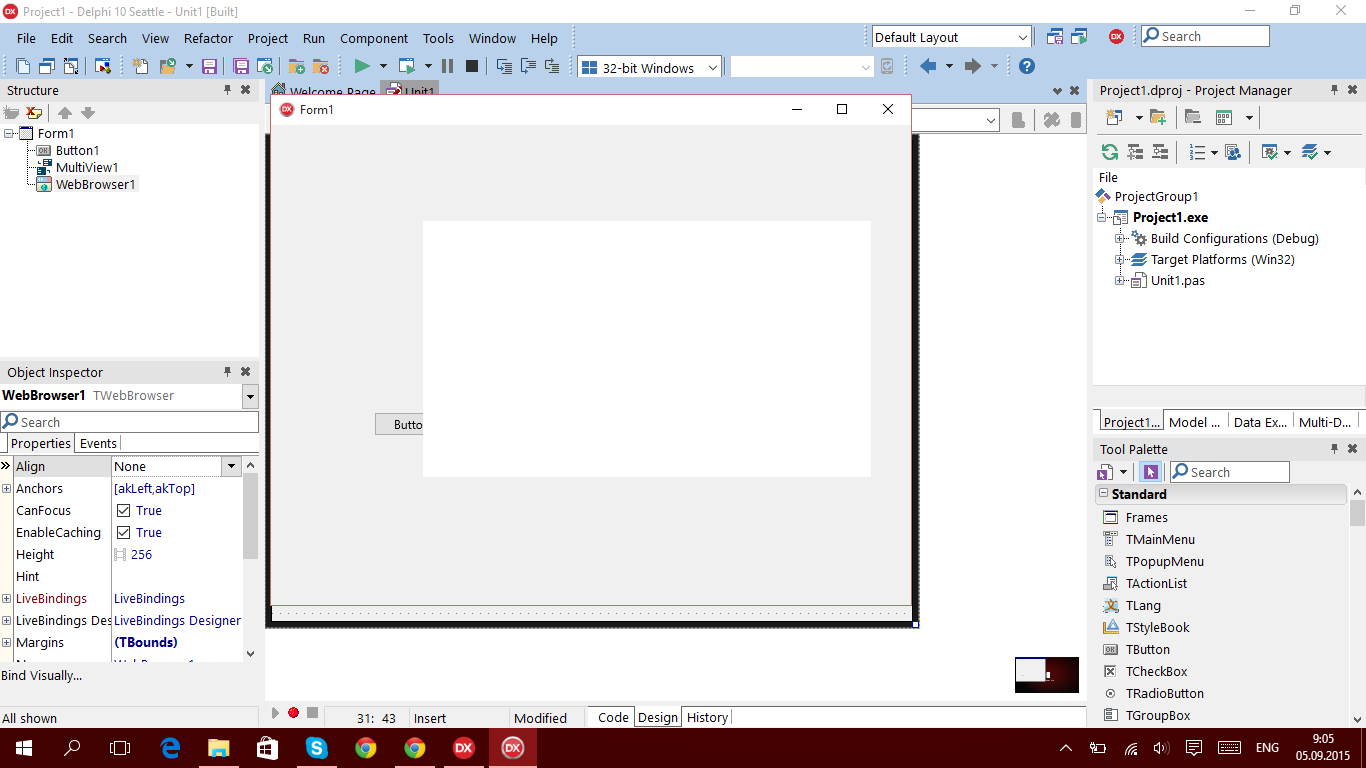Expand the Unit1.pas project node
This screenshot has width=1366, height=768.
pyautogui.click(x=1120, y=280)
